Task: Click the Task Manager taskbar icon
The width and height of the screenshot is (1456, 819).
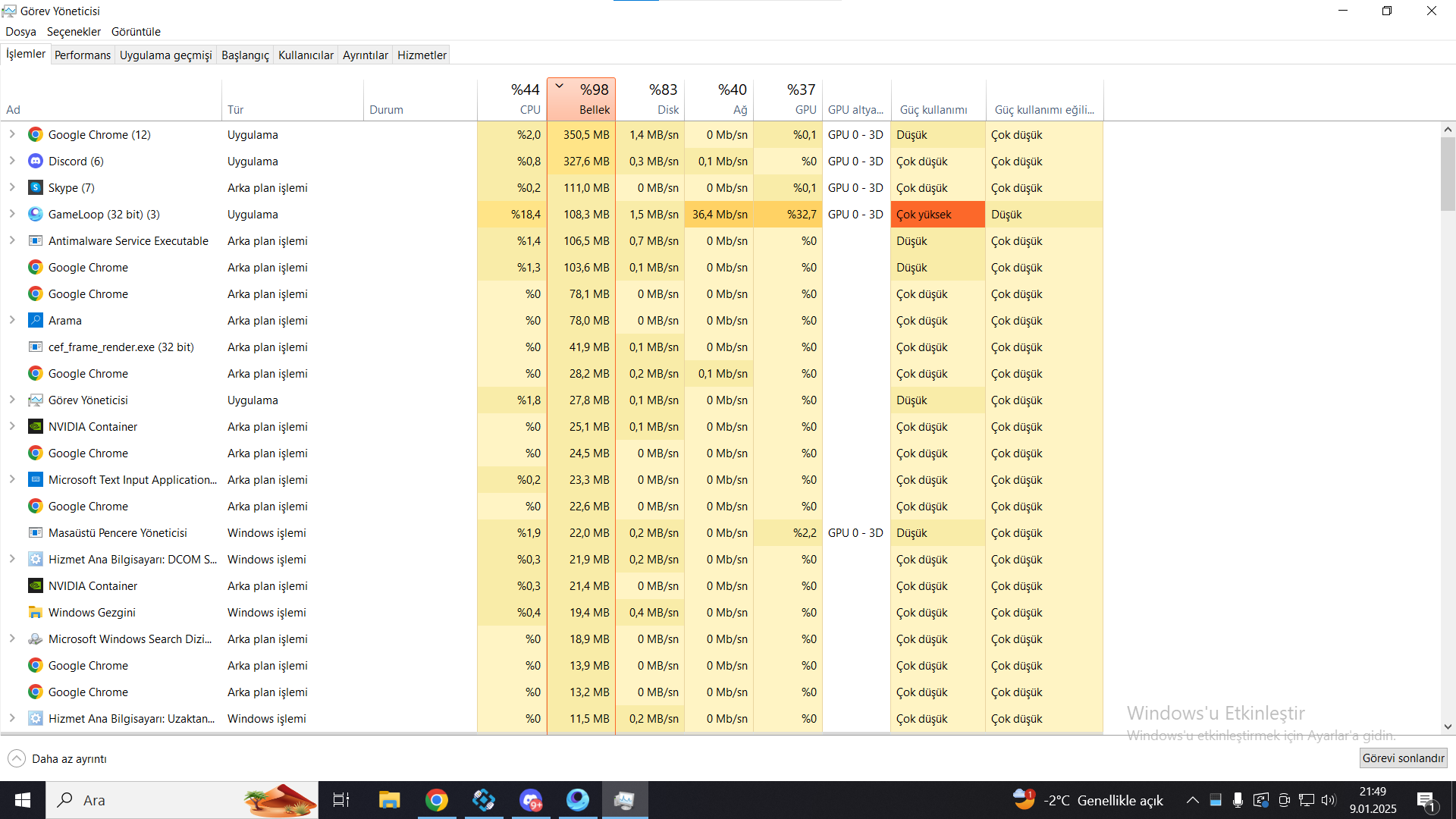Action: point(625,800)
